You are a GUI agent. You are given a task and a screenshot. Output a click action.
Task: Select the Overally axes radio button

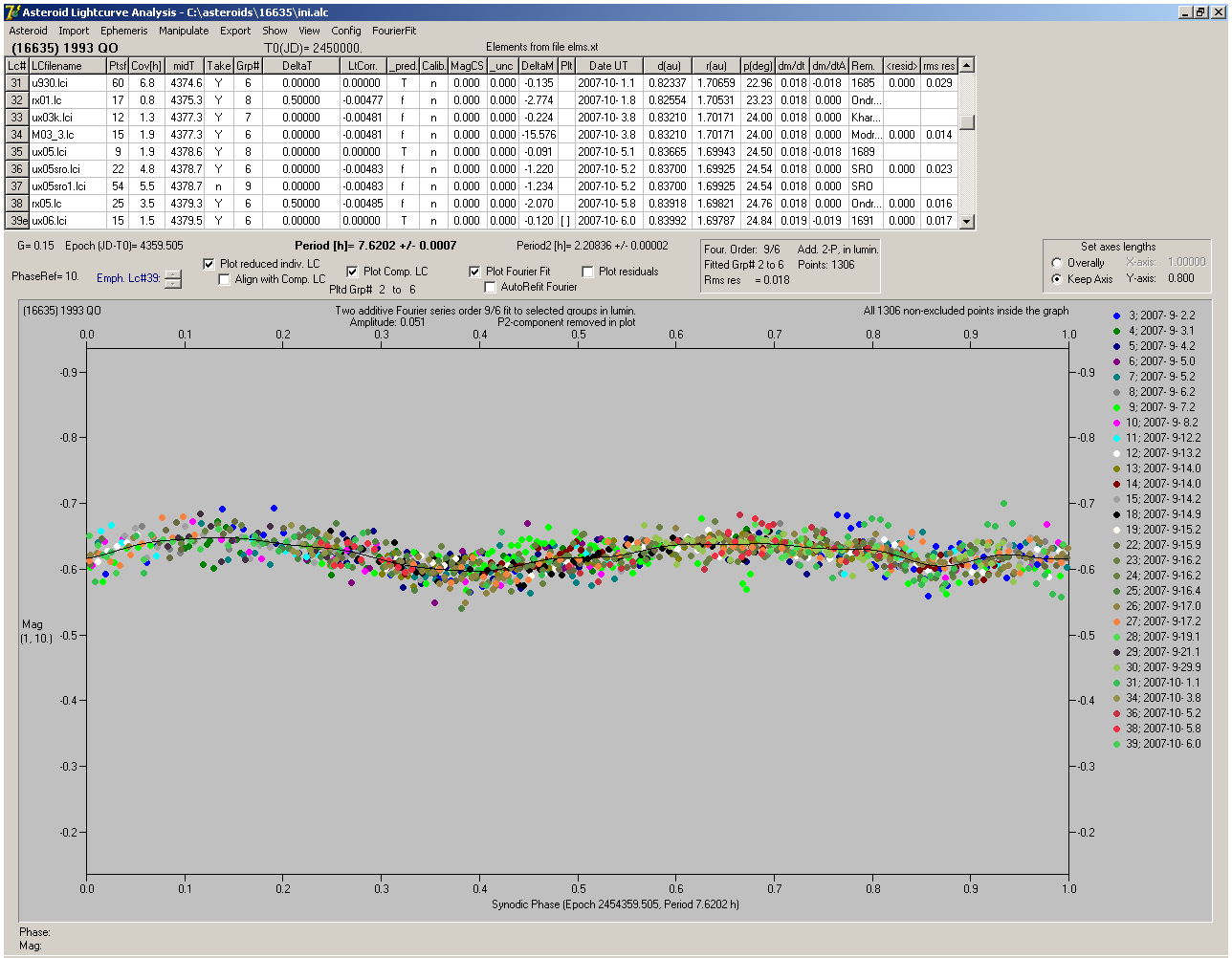[x=1057, y=263]
